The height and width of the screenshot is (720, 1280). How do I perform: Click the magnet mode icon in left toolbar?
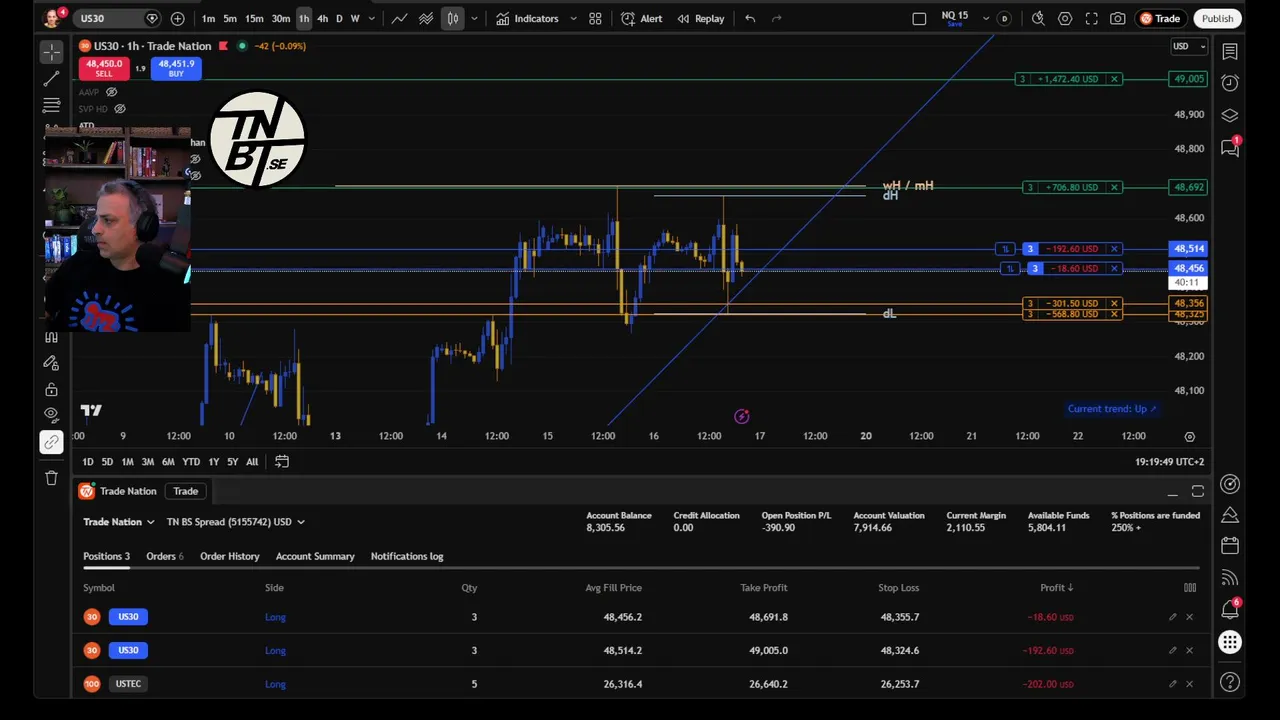52,337
